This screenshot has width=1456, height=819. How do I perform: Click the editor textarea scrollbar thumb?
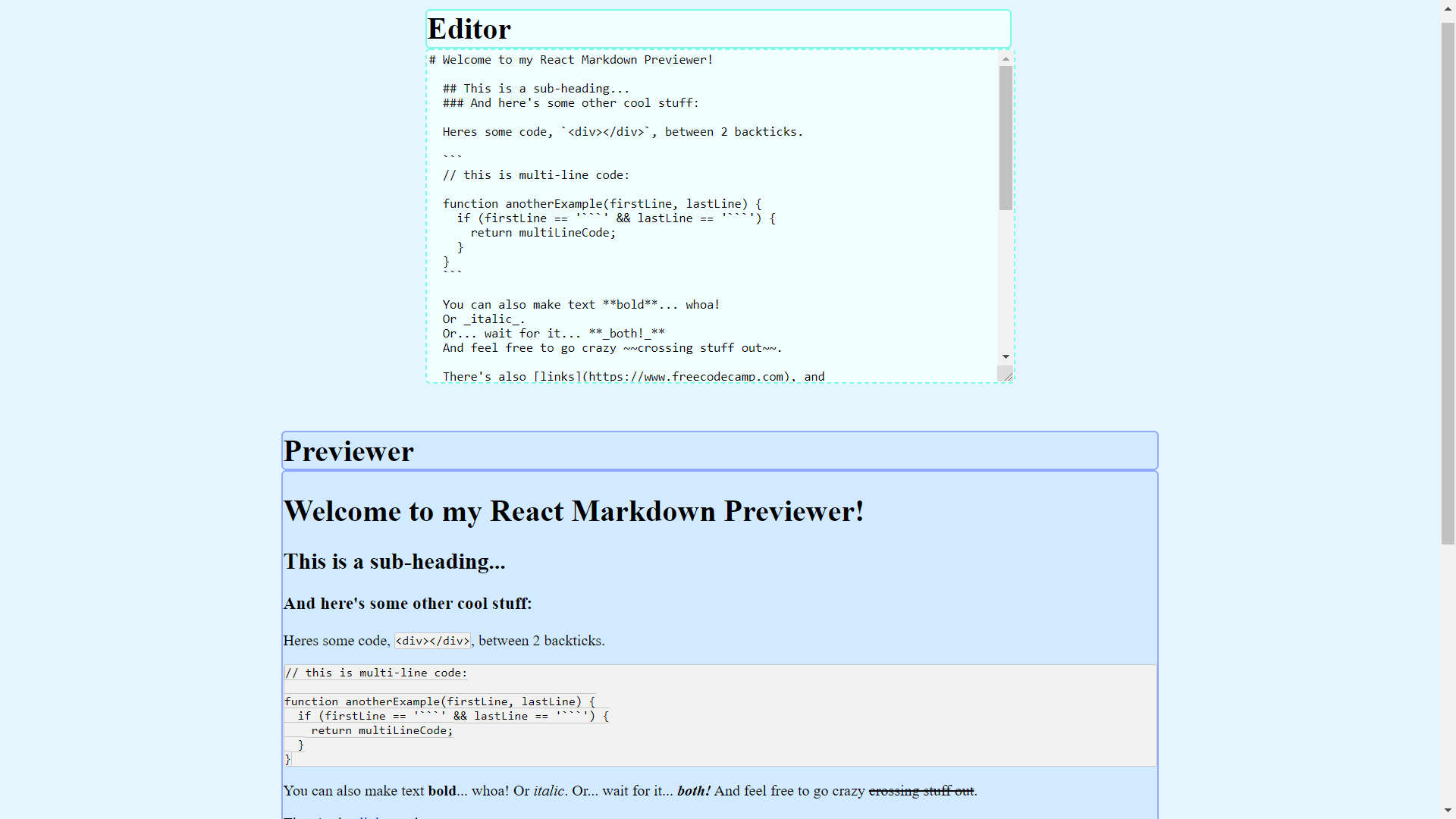(1006, 138)
